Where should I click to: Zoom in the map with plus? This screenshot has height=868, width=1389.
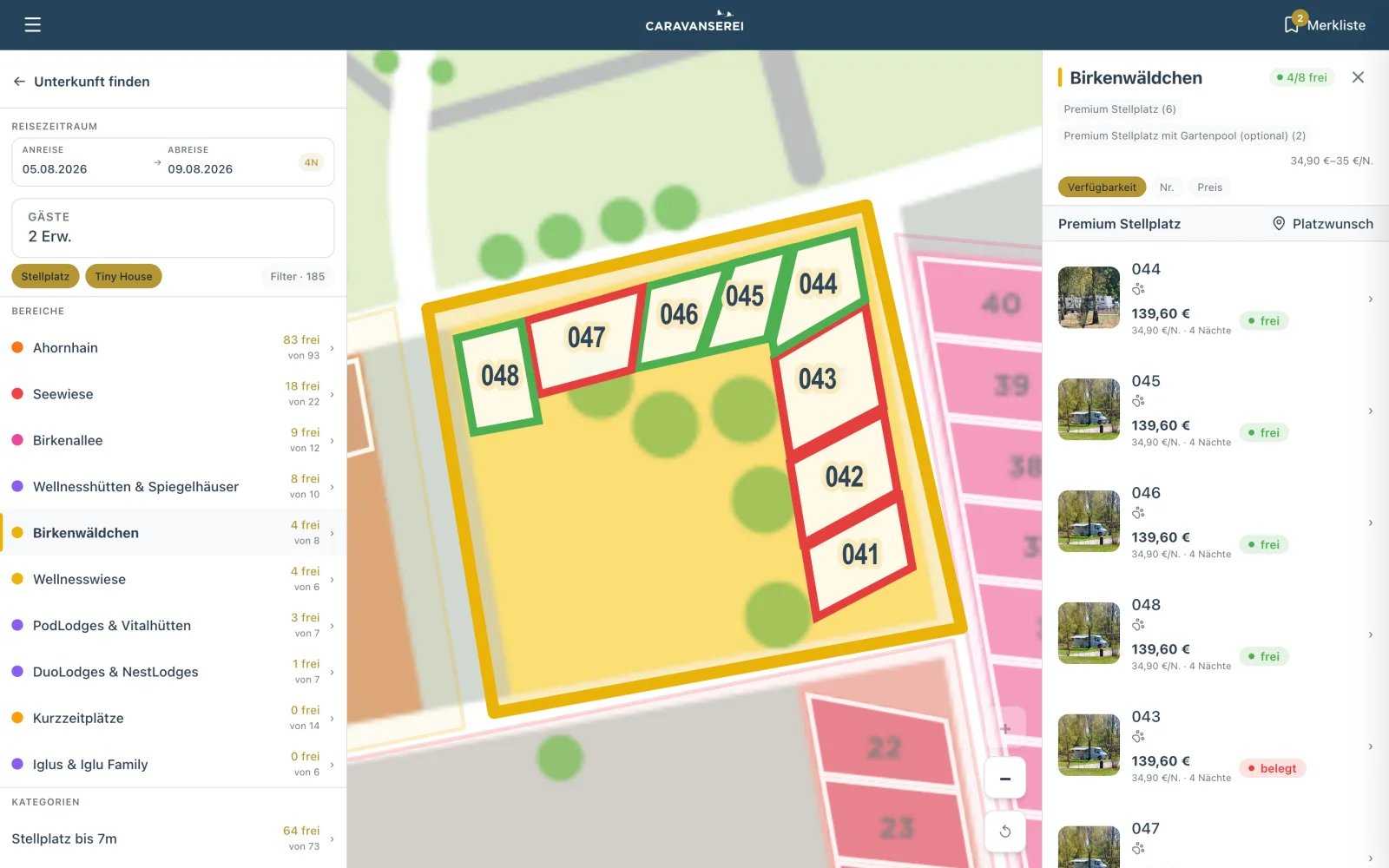(1005, 729)
